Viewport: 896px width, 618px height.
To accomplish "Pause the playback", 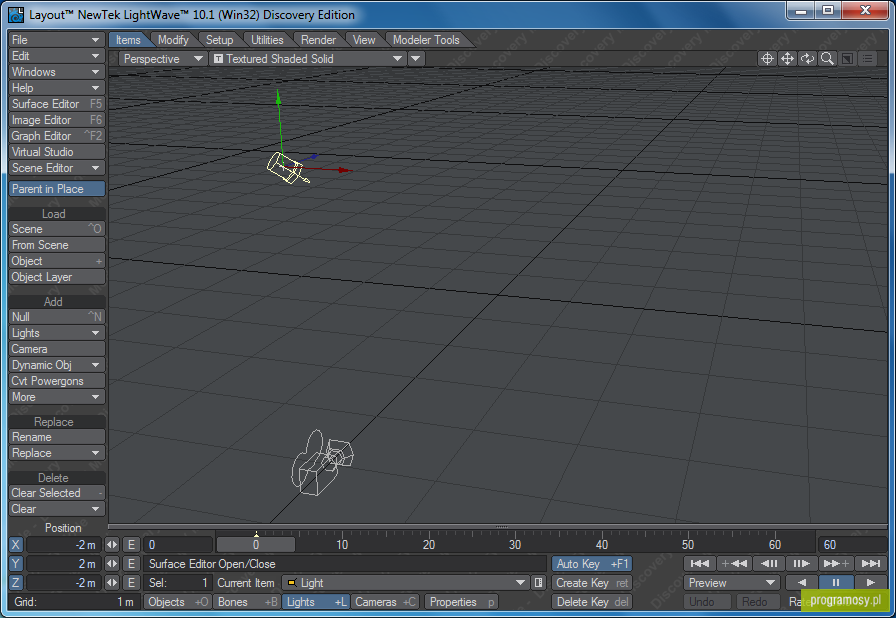I will [836, 583].
